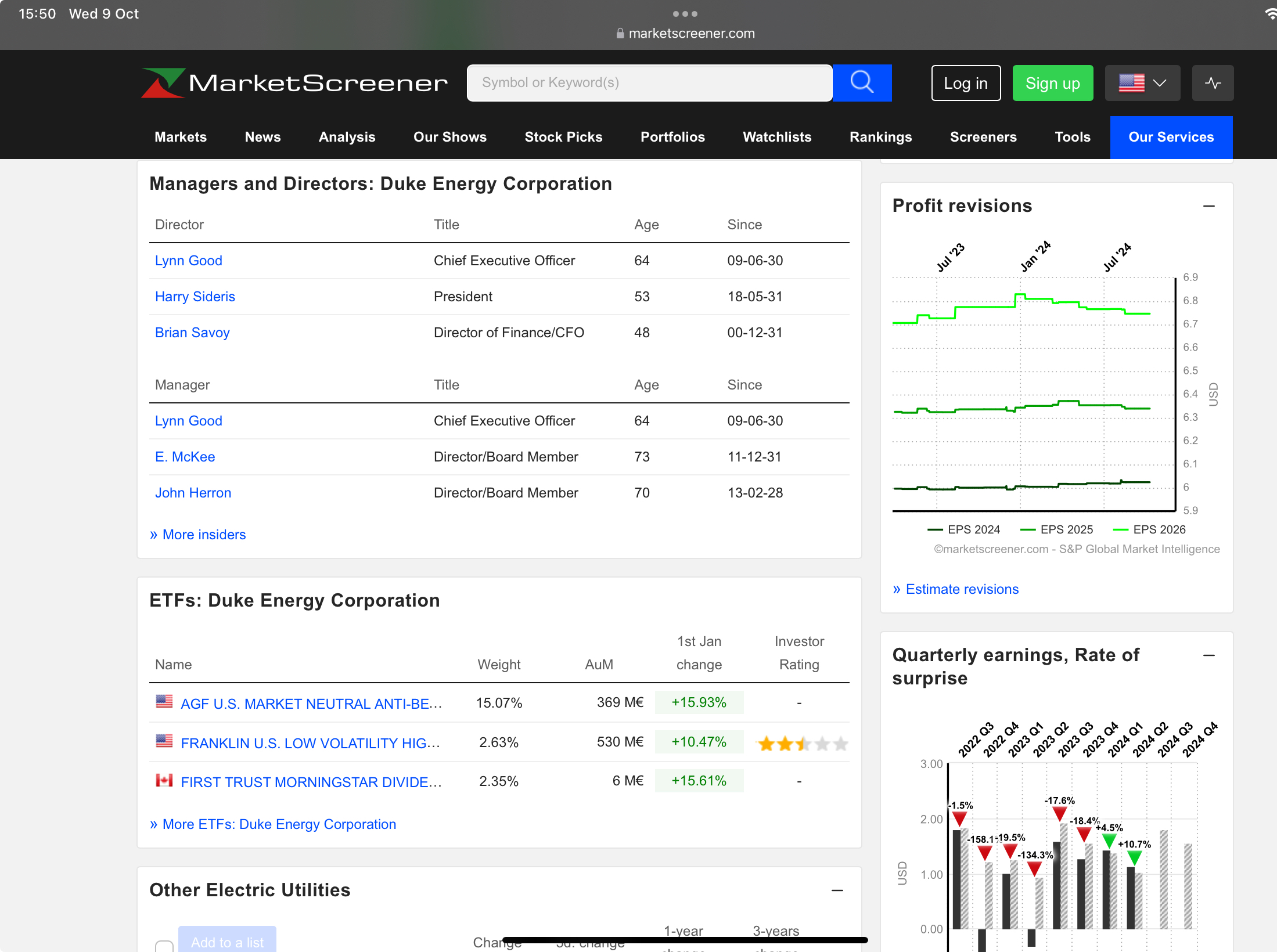Click the MarketScreener logo
The height and width of the screenshot is (952, 1277).
click(x=294, y=83)
